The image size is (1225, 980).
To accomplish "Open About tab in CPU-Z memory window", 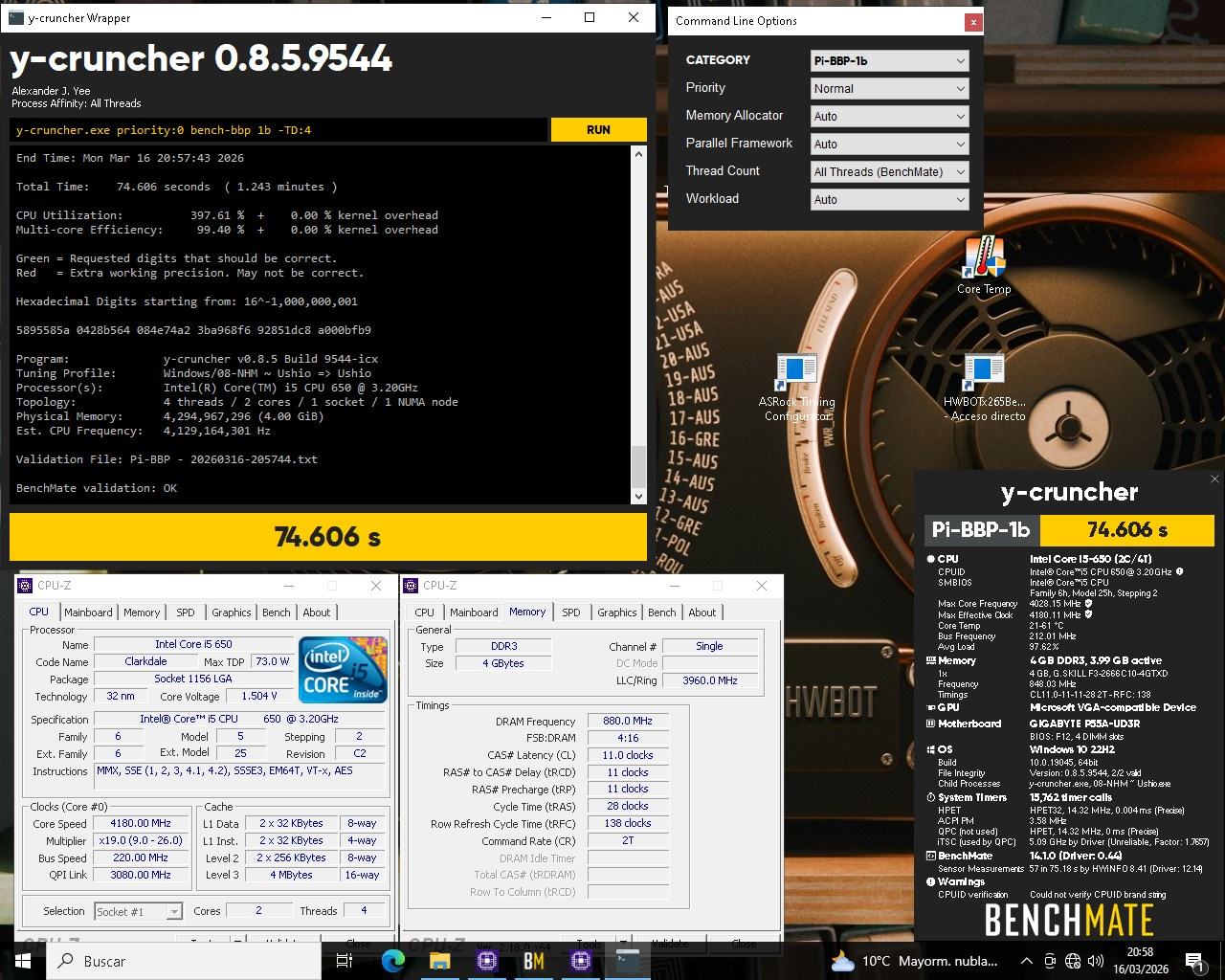I will (x=702, y=612).
